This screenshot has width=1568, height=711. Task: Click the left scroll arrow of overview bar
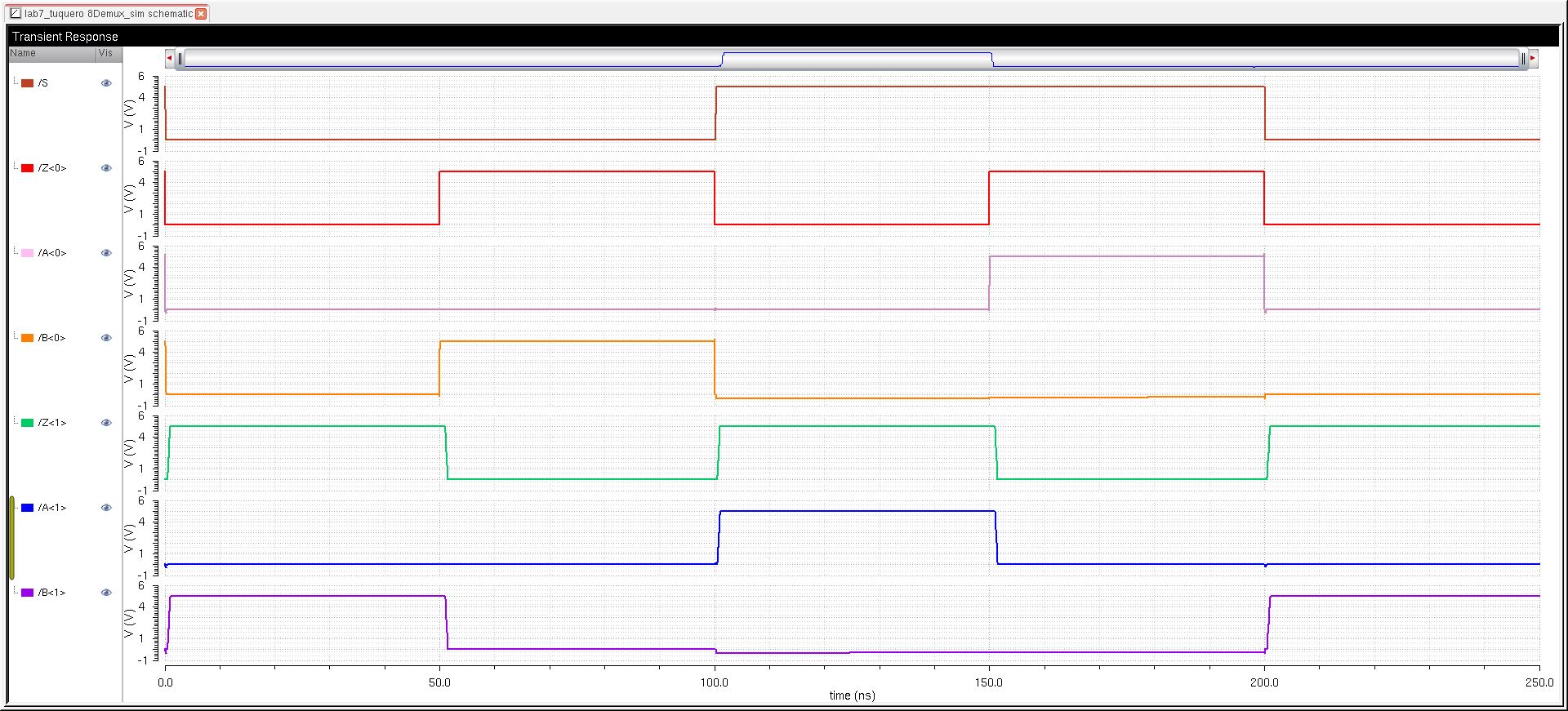[169, 58]
